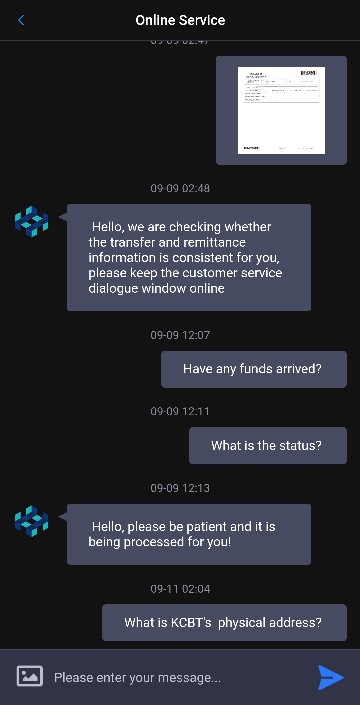Tap the support avatar beside be patient message
Screen dimensions: 360x705
[31, 521]
